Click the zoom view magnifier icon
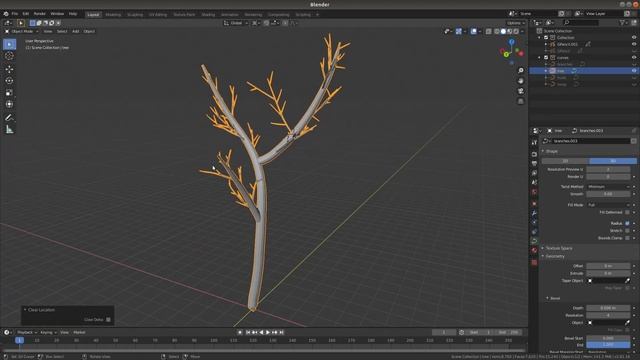This screenshot has height=360, width=640. tap(521, 71)
